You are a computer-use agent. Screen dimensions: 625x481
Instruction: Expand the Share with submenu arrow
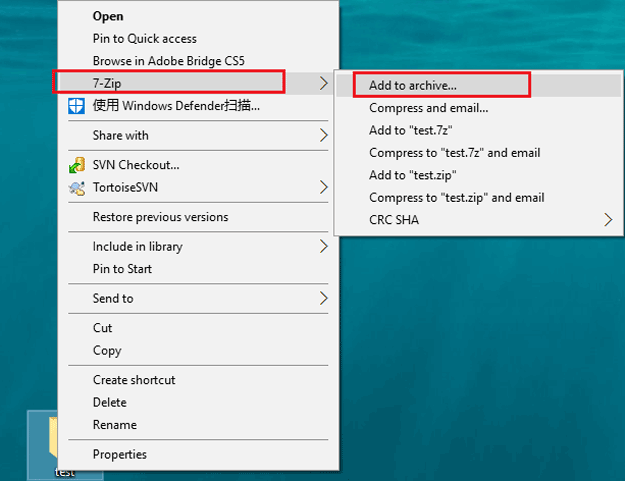click(324, 135)
